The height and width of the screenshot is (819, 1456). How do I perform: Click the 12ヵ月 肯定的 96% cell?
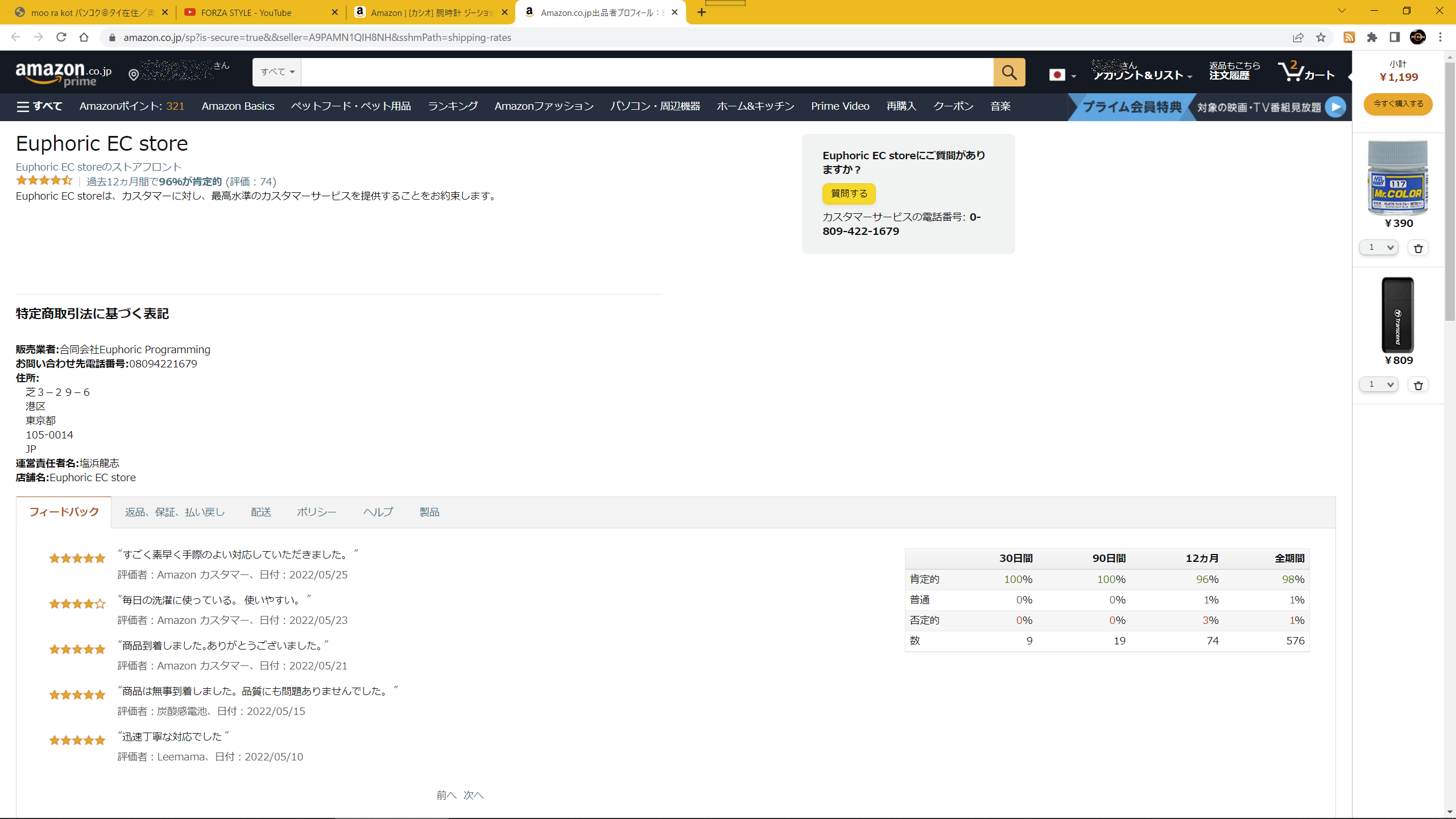pyautogui.click(x=1207, y=580)
